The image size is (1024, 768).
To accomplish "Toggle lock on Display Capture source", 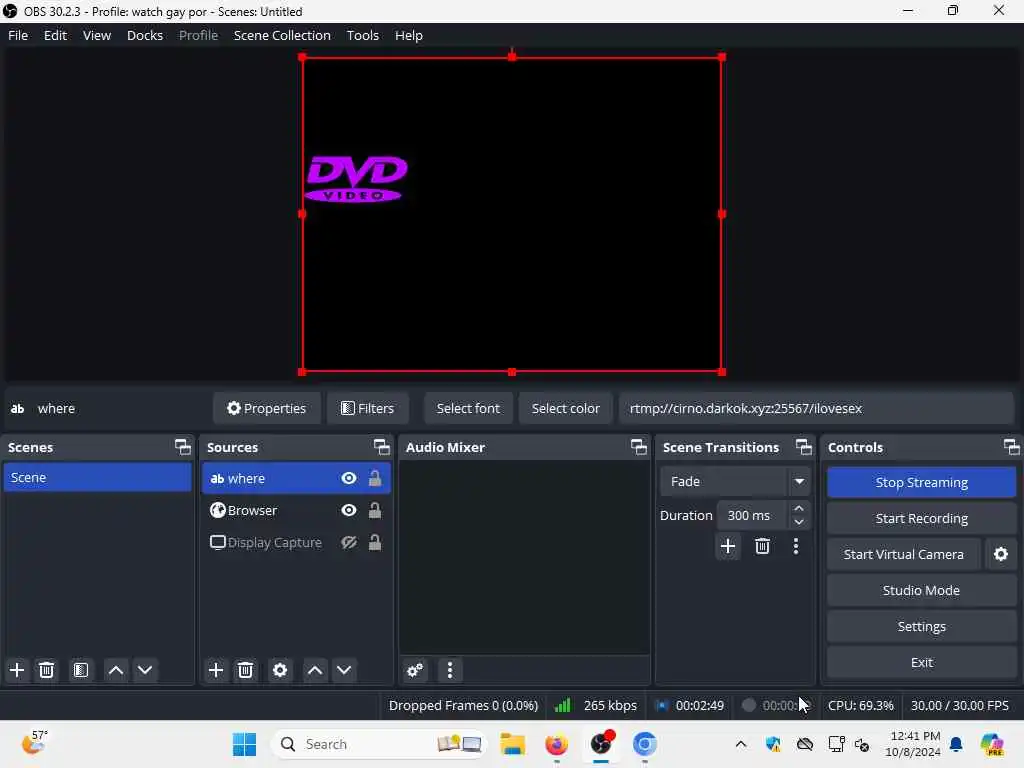I will pyautogui.click(x=375, y=542).
